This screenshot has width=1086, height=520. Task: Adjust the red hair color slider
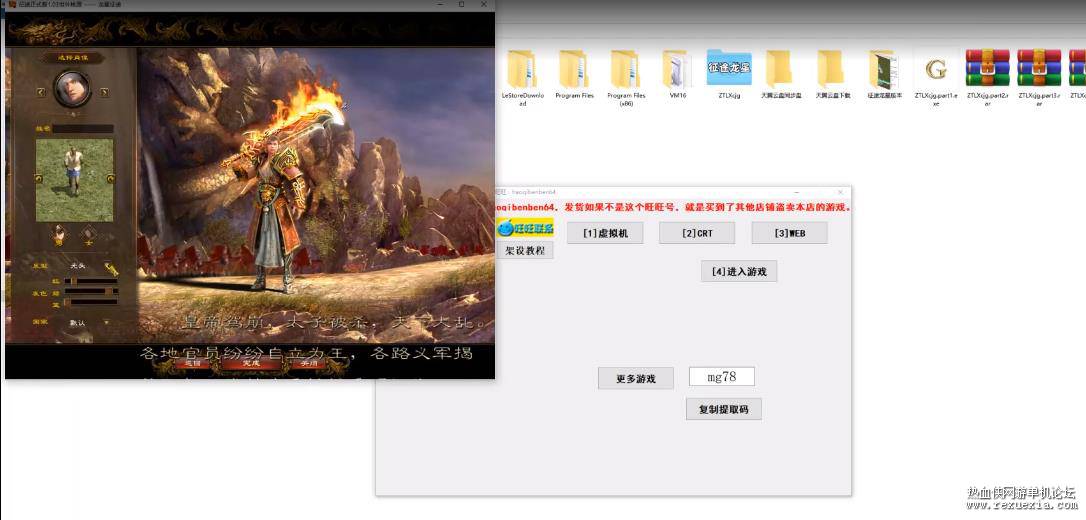click(91, 282)
